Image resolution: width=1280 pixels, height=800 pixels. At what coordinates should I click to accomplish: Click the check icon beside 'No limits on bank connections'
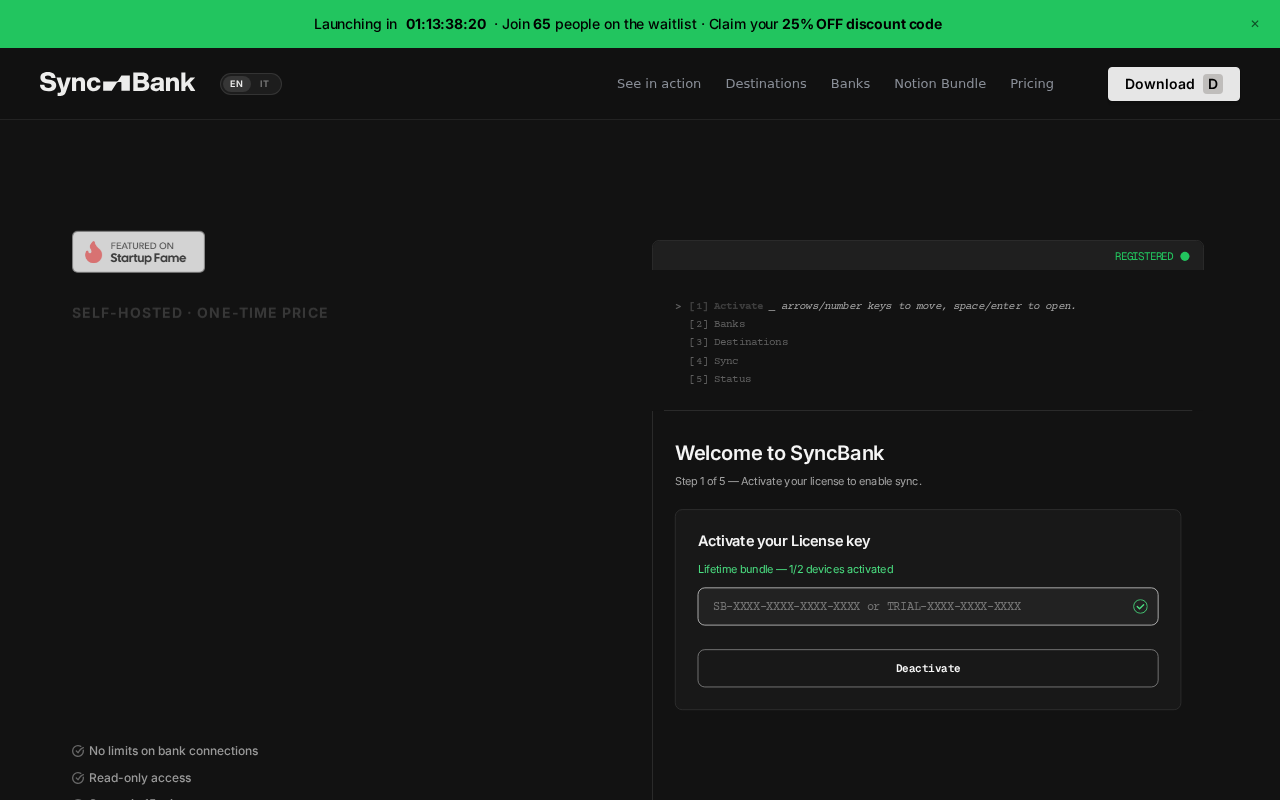(x=78, y=751)
